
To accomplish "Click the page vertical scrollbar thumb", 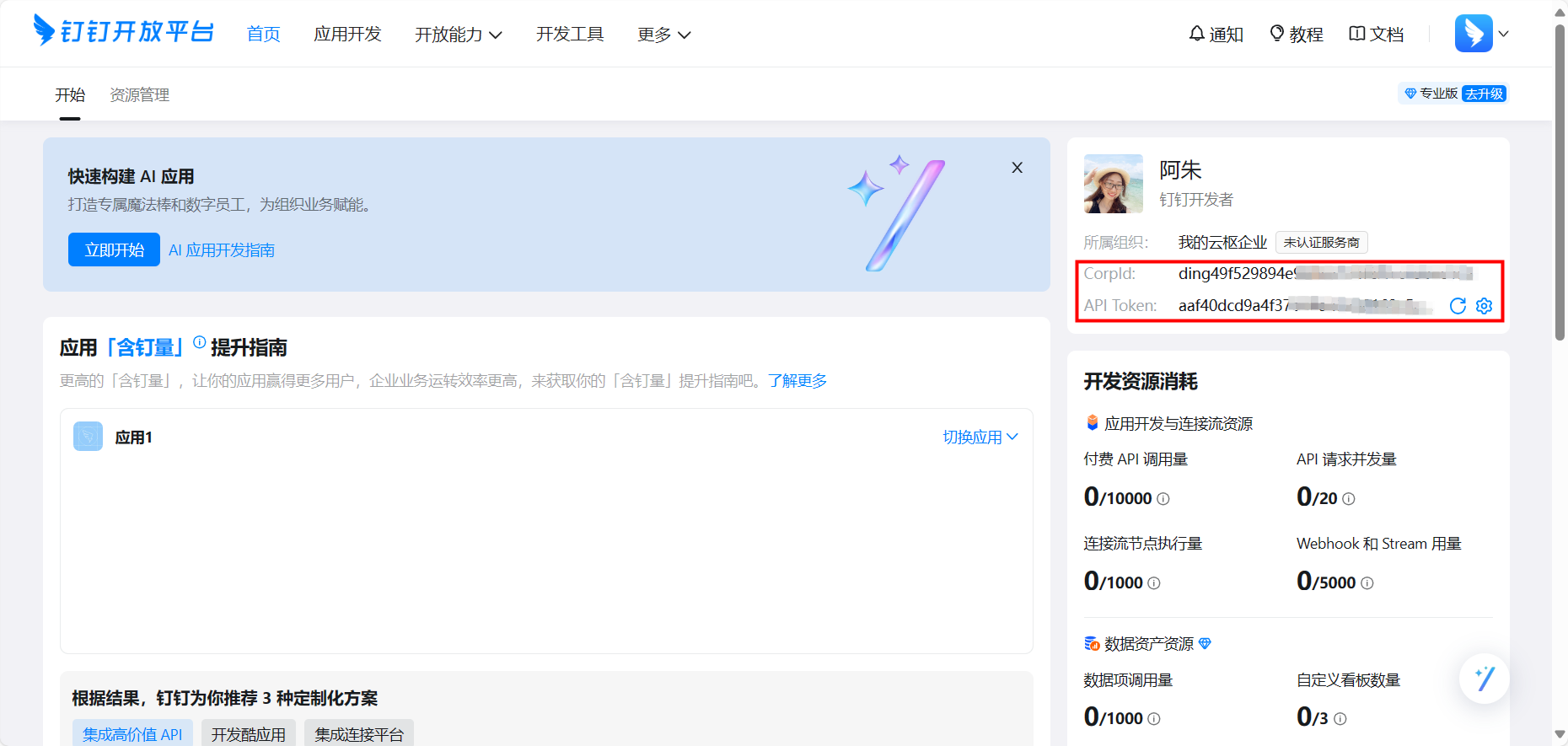I will 1560,181.
